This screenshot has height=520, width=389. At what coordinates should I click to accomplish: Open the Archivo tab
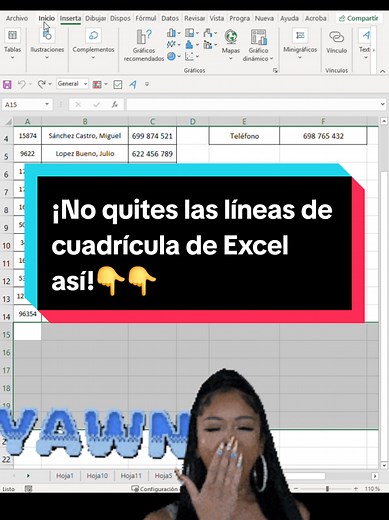pyautogui.click(x=17, y=19)
